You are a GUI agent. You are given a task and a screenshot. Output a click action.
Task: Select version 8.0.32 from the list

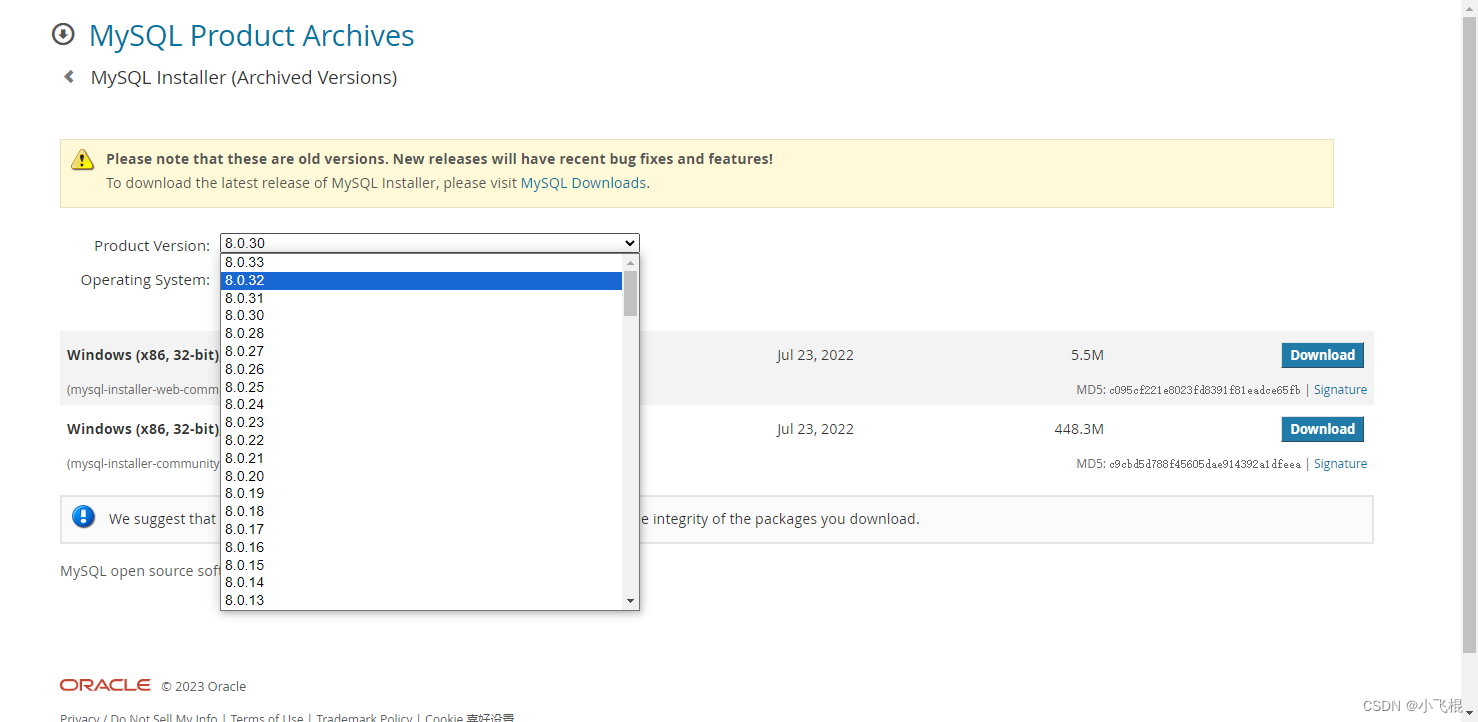(421, 280)
